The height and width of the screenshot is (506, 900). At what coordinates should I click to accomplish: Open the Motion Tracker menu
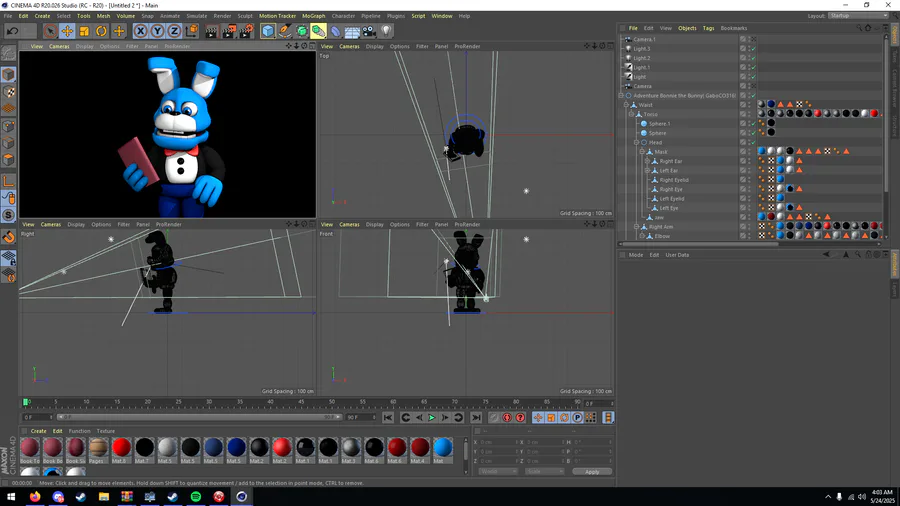pos(277,16)
